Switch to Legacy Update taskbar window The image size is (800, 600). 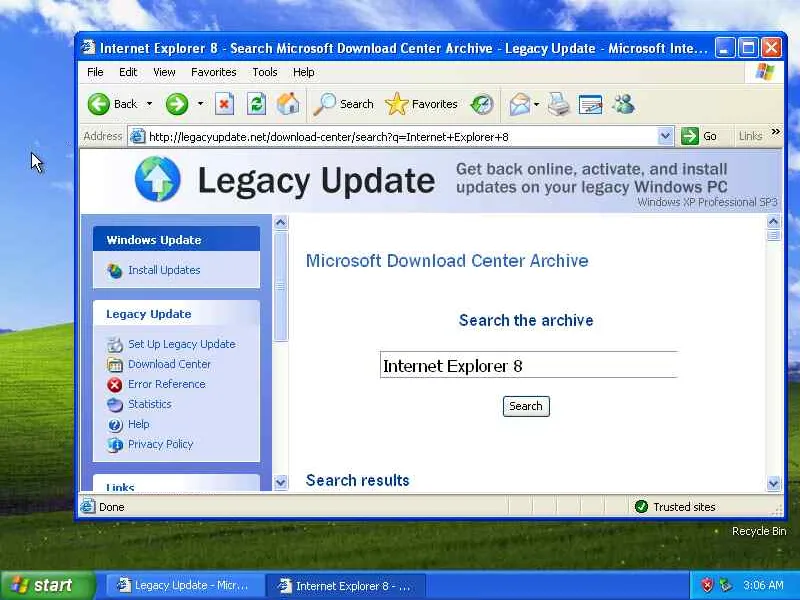(185, 585)
